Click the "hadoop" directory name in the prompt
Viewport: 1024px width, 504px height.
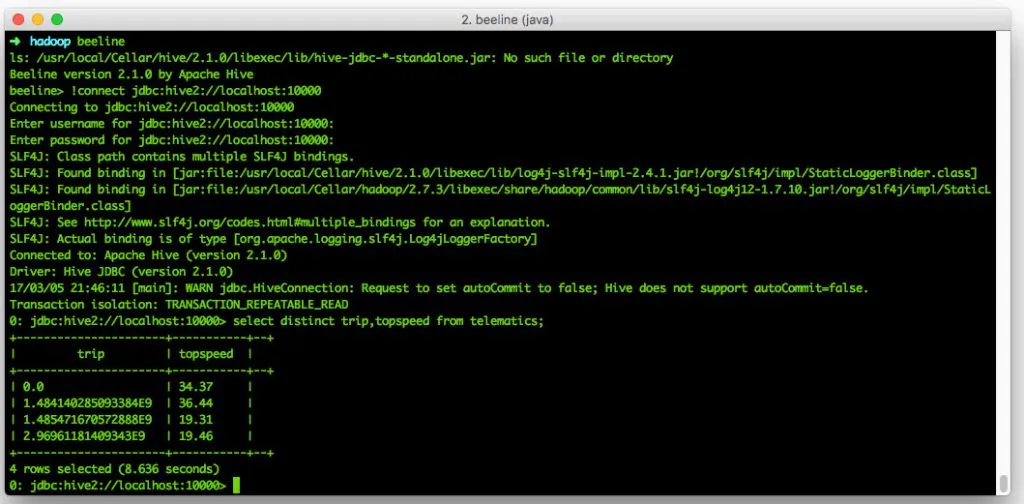point(49,42)
